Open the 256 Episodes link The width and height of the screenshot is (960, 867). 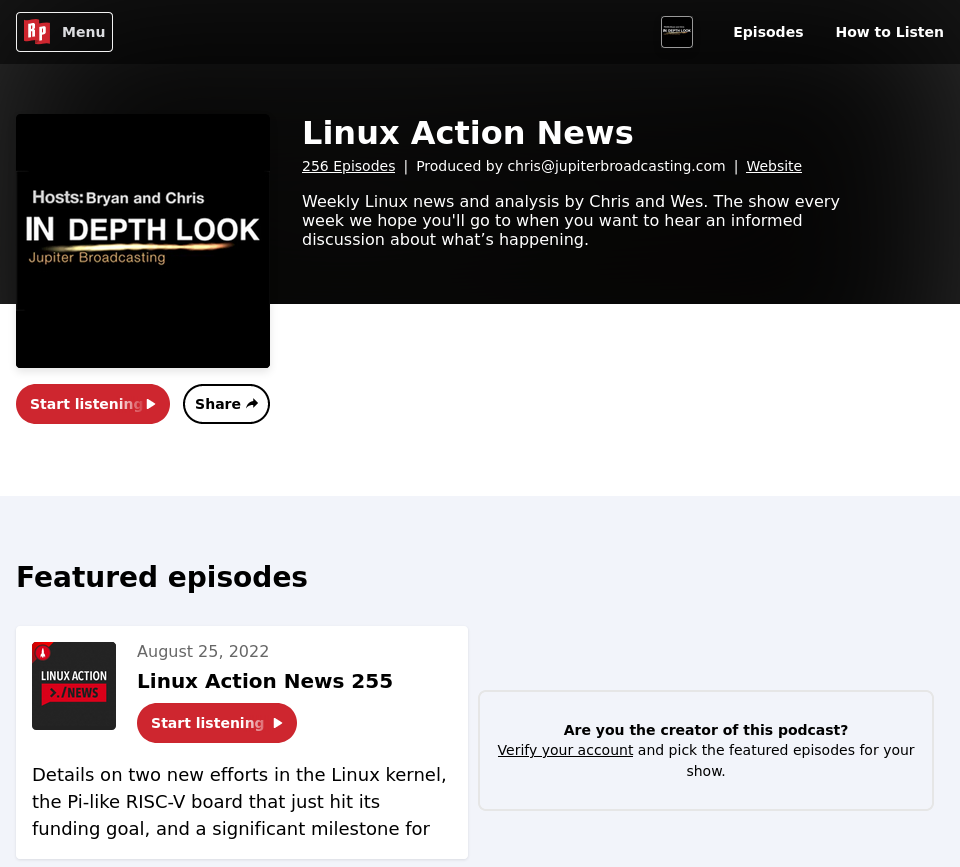(x=348, y=166)
